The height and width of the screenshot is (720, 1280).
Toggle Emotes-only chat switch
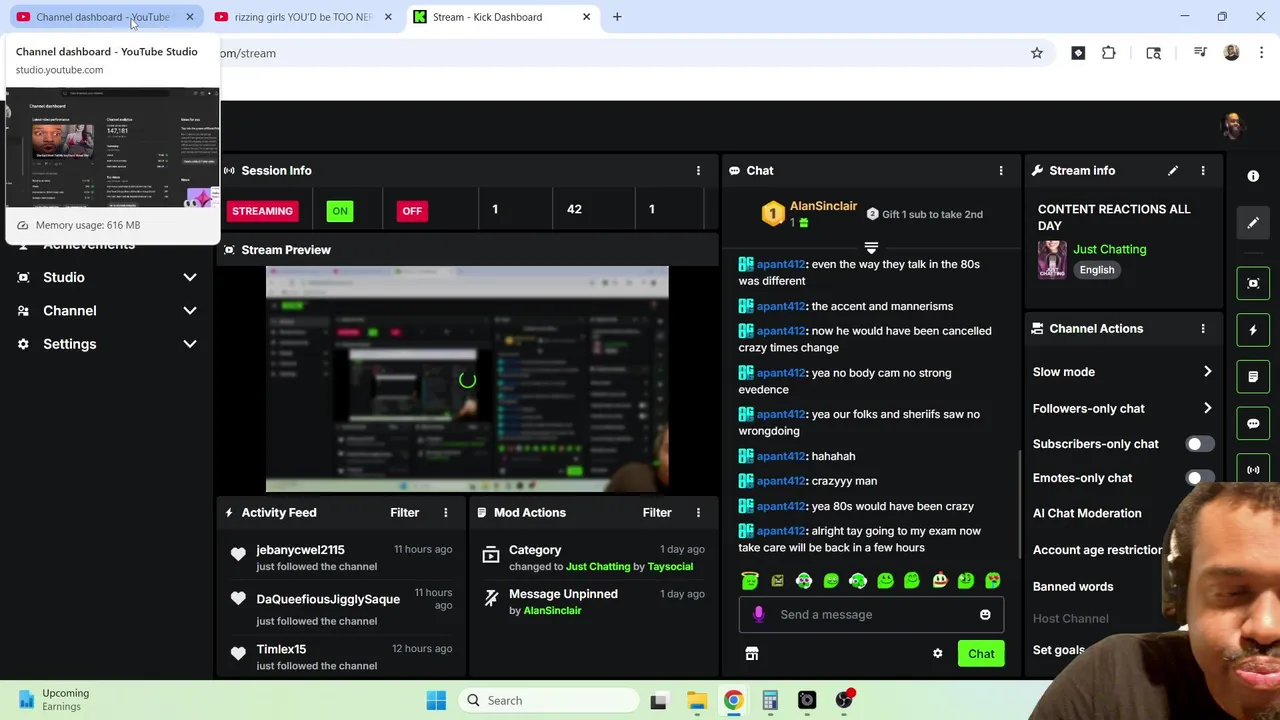pyautogui.click(x=1200, y=478)
